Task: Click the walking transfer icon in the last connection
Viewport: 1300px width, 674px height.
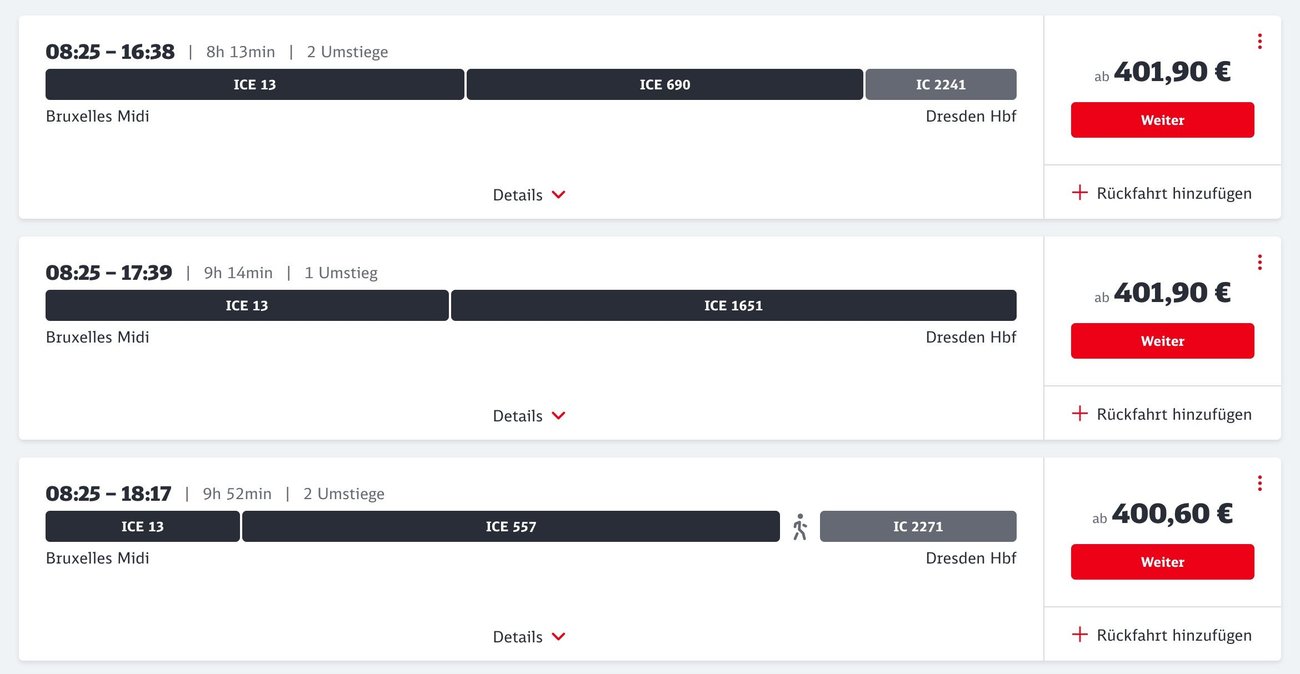Action: (x=799, y=526)
